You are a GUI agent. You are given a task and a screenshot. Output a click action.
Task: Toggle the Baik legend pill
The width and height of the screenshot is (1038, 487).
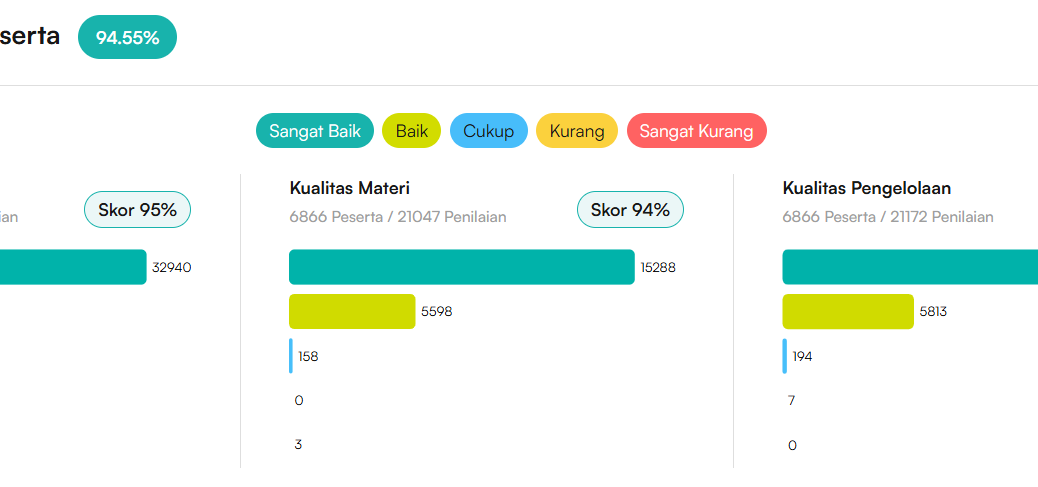point(411,131)
